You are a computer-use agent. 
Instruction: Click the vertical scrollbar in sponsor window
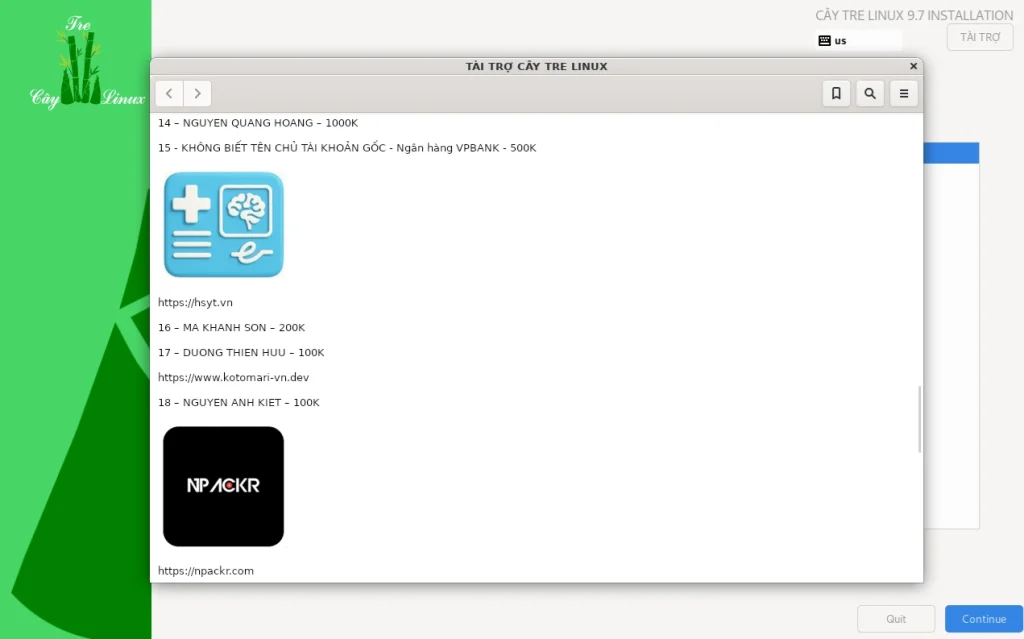pos(919,420)
